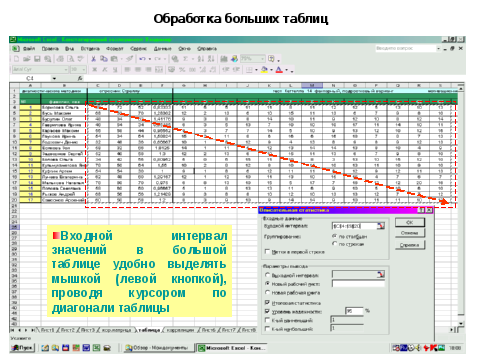Click the New workbook icon in toolbar
Image resolution: width=480 pixels, height=360 pixels.
(x=16, y=59)
